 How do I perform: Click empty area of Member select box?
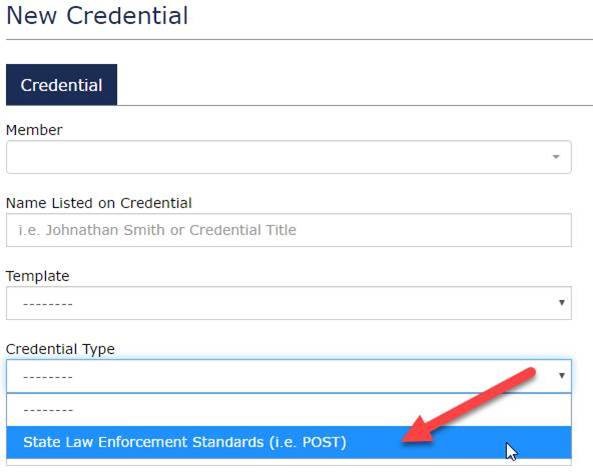pyautogui.click(x=276, y=157)
